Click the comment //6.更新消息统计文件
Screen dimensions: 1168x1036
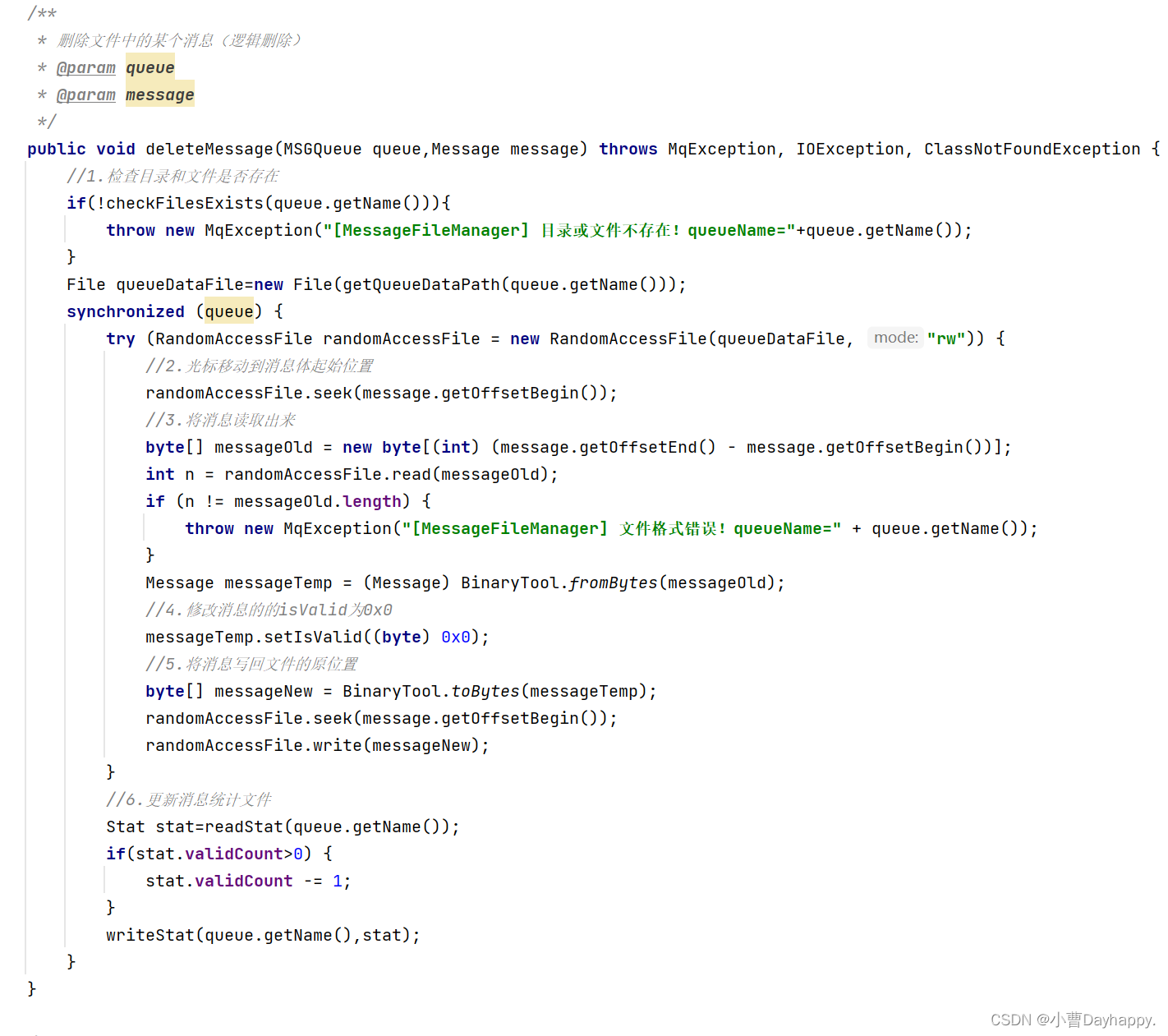pyautogui.click(x=189, y=799)
